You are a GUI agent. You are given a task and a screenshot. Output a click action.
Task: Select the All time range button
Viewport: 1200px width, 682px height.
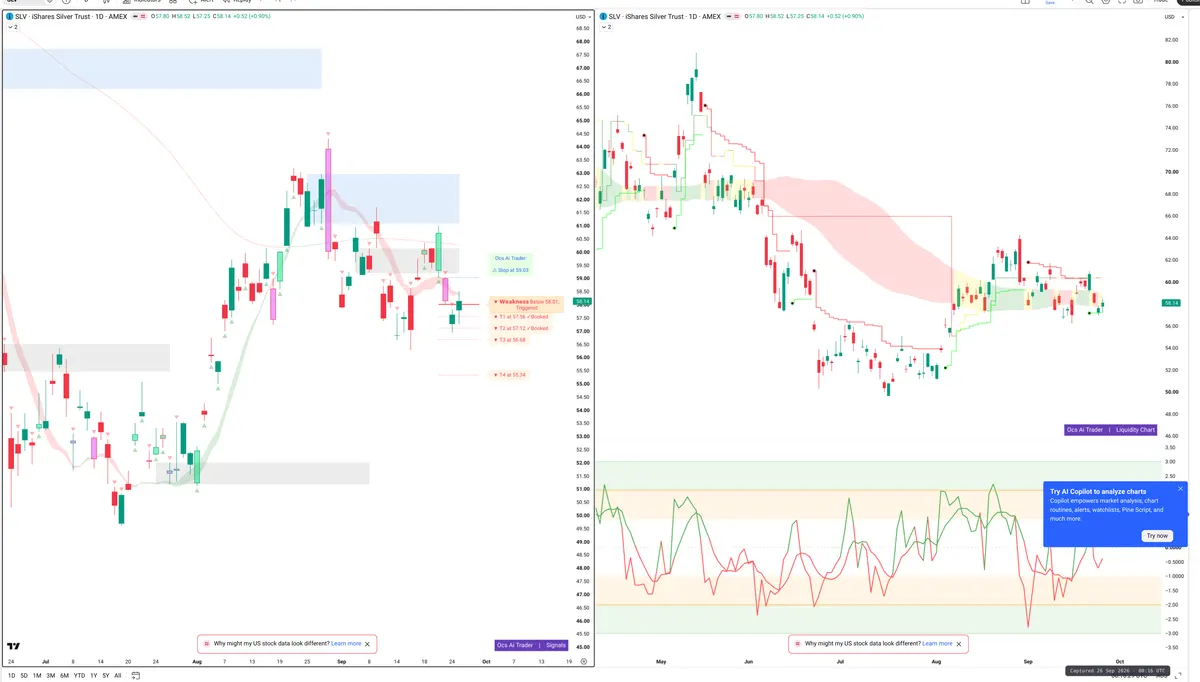coord(118,676)
